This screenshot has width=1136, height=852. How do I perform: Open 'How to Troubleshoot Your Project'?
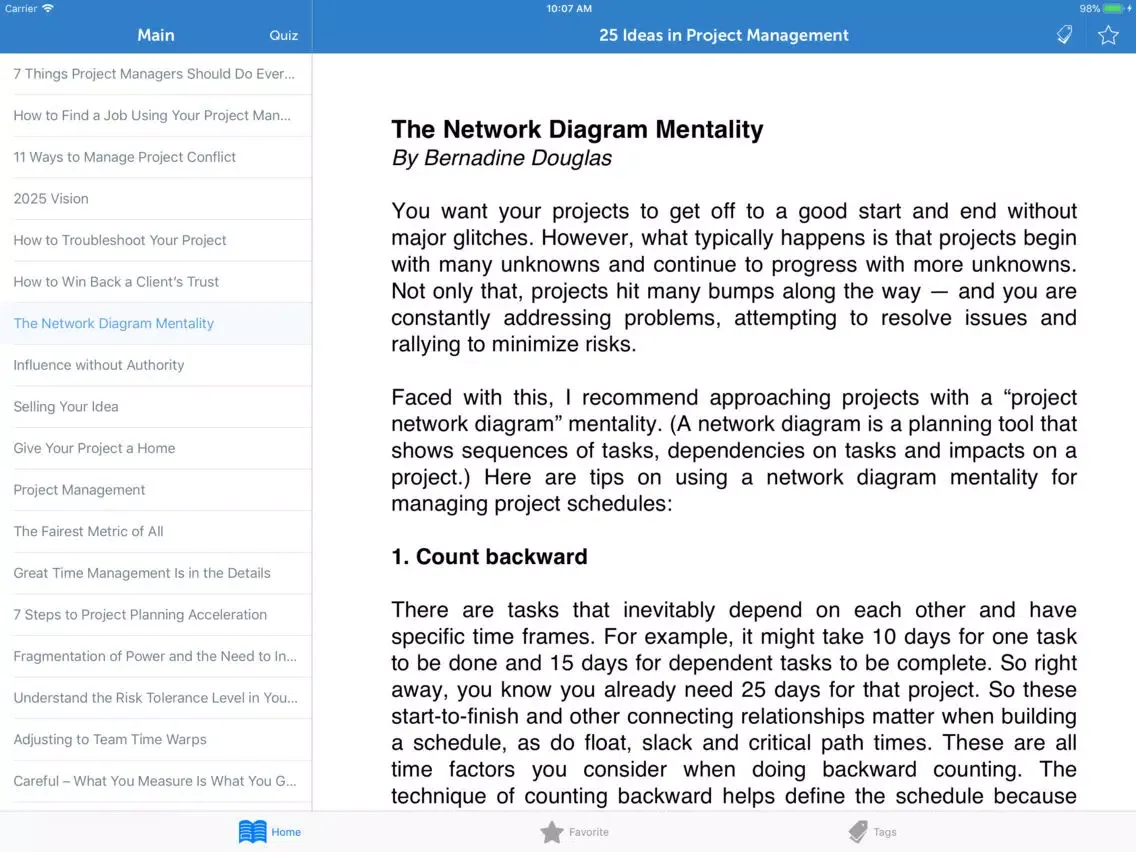[156, 241]
